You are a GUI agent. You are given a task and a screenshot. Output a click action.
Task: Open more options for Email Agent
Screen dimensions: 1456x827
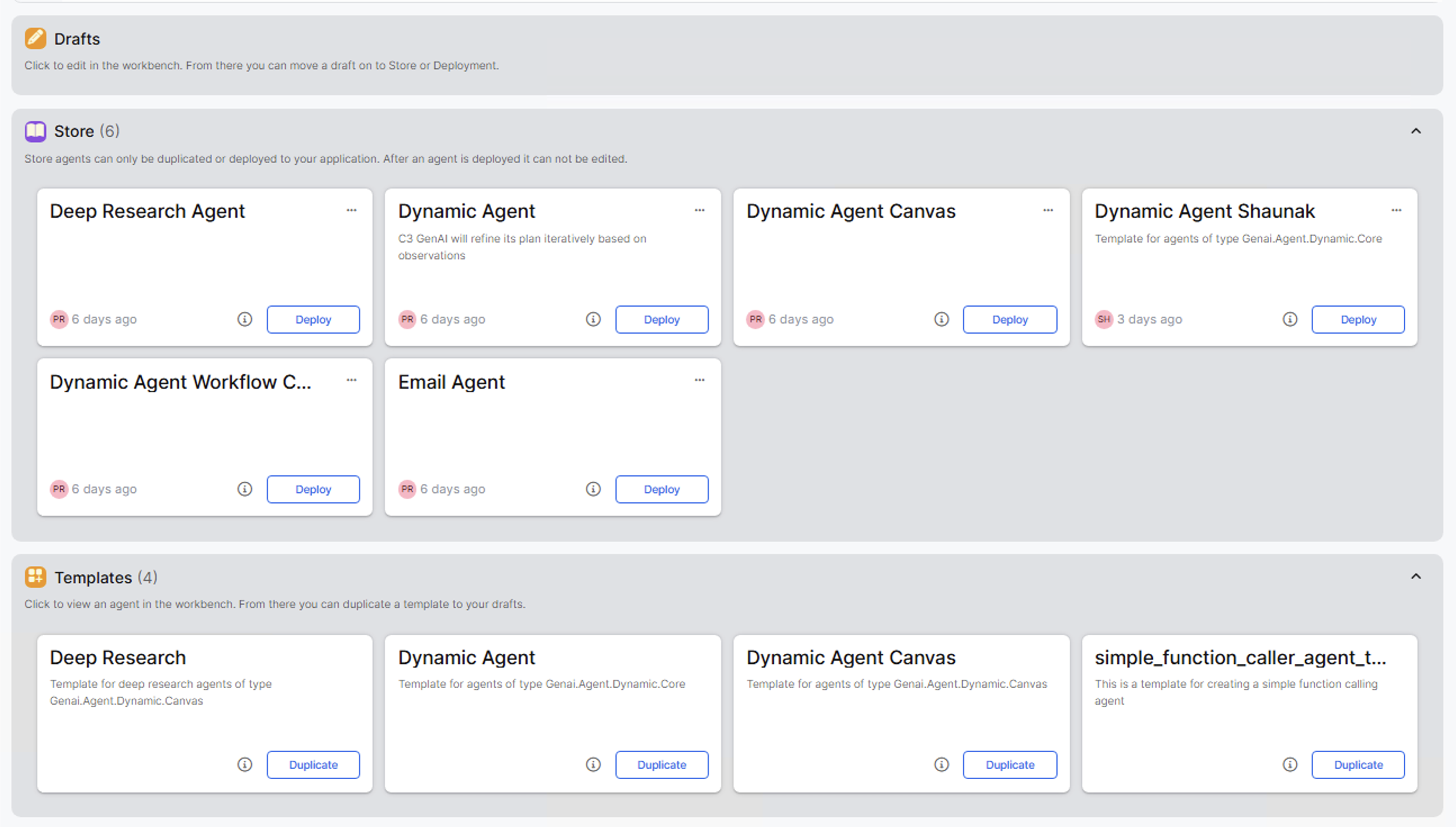(x=700, y=380)
